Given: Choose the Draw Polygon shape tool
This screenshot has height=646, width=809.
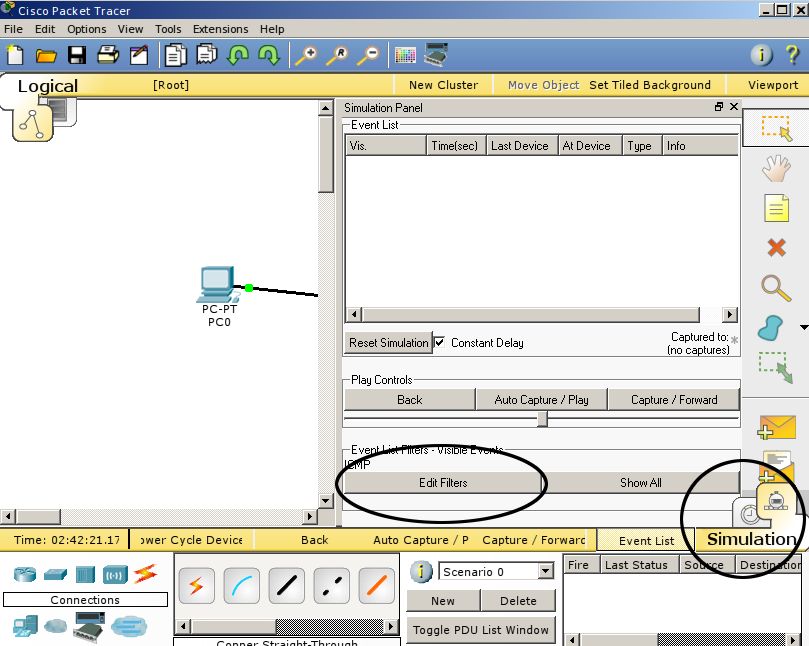Looking at the screenshot, I should 770,328.
